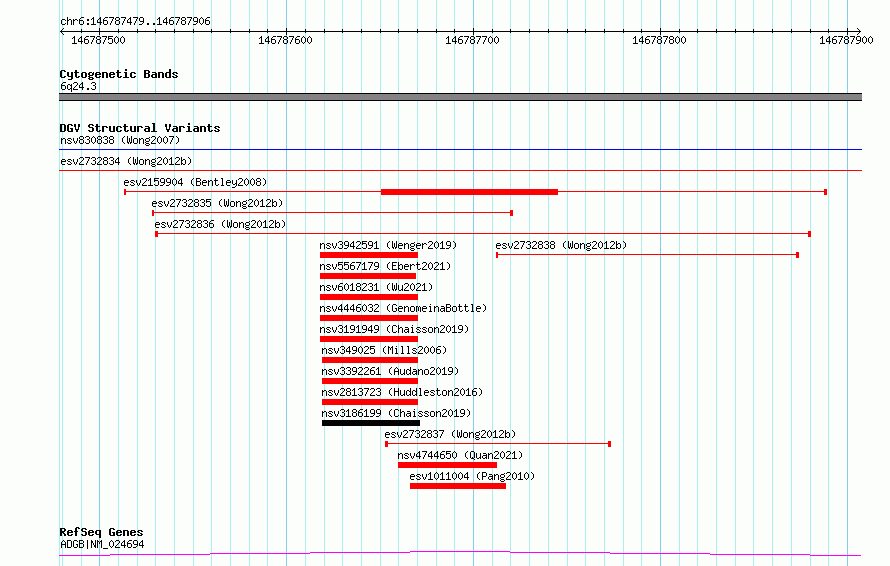The width and height of the screenshot is (890, 566).
Task: Select the black nsv3186199 Chaisson2019 bar
Action: [371, 423]
